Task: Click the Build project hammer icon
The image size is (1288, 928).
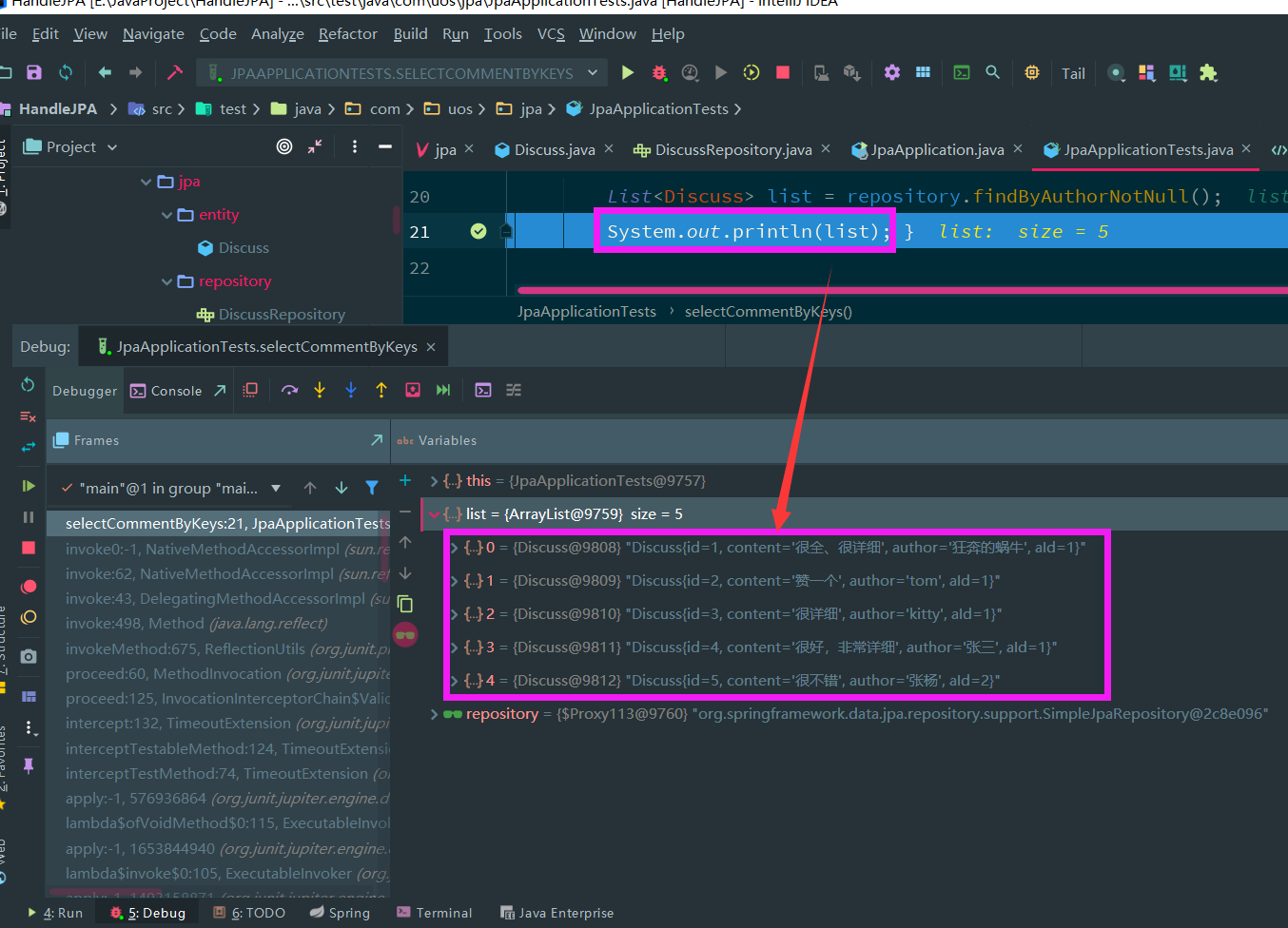Action: (174, 72)
